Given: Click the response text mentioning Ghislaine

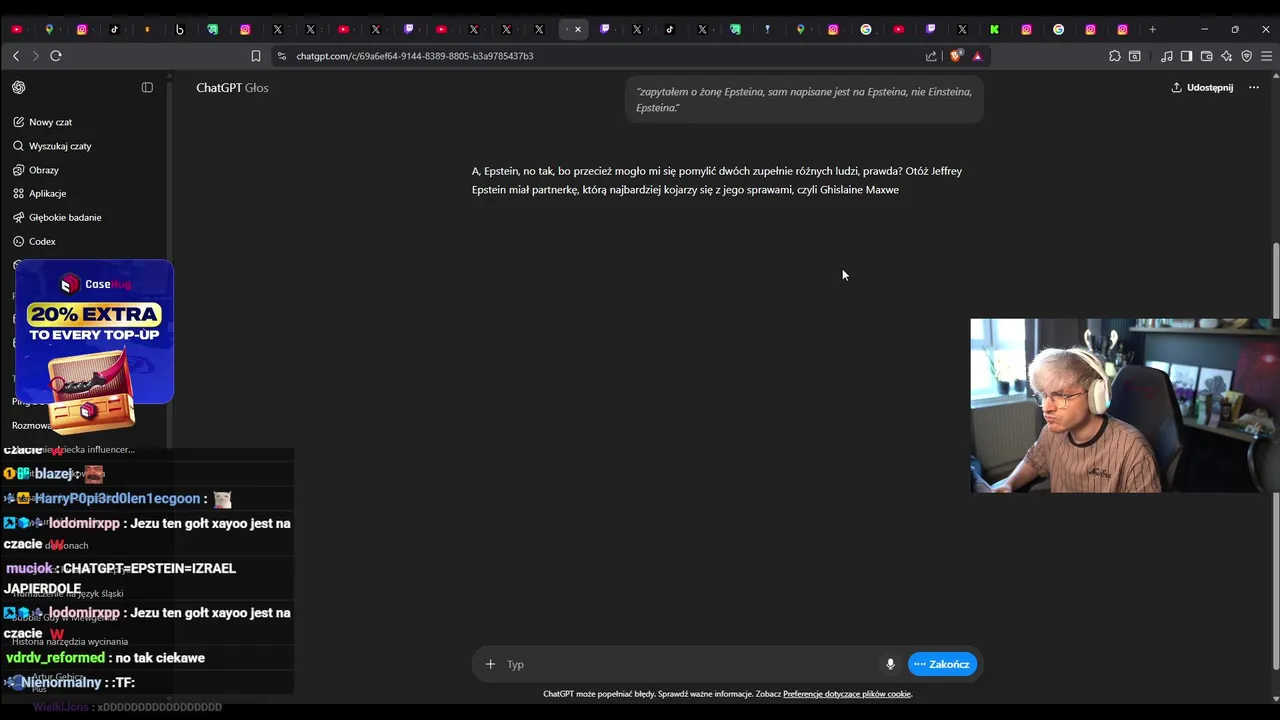Looking at the screenshot, I should [717, 180].
